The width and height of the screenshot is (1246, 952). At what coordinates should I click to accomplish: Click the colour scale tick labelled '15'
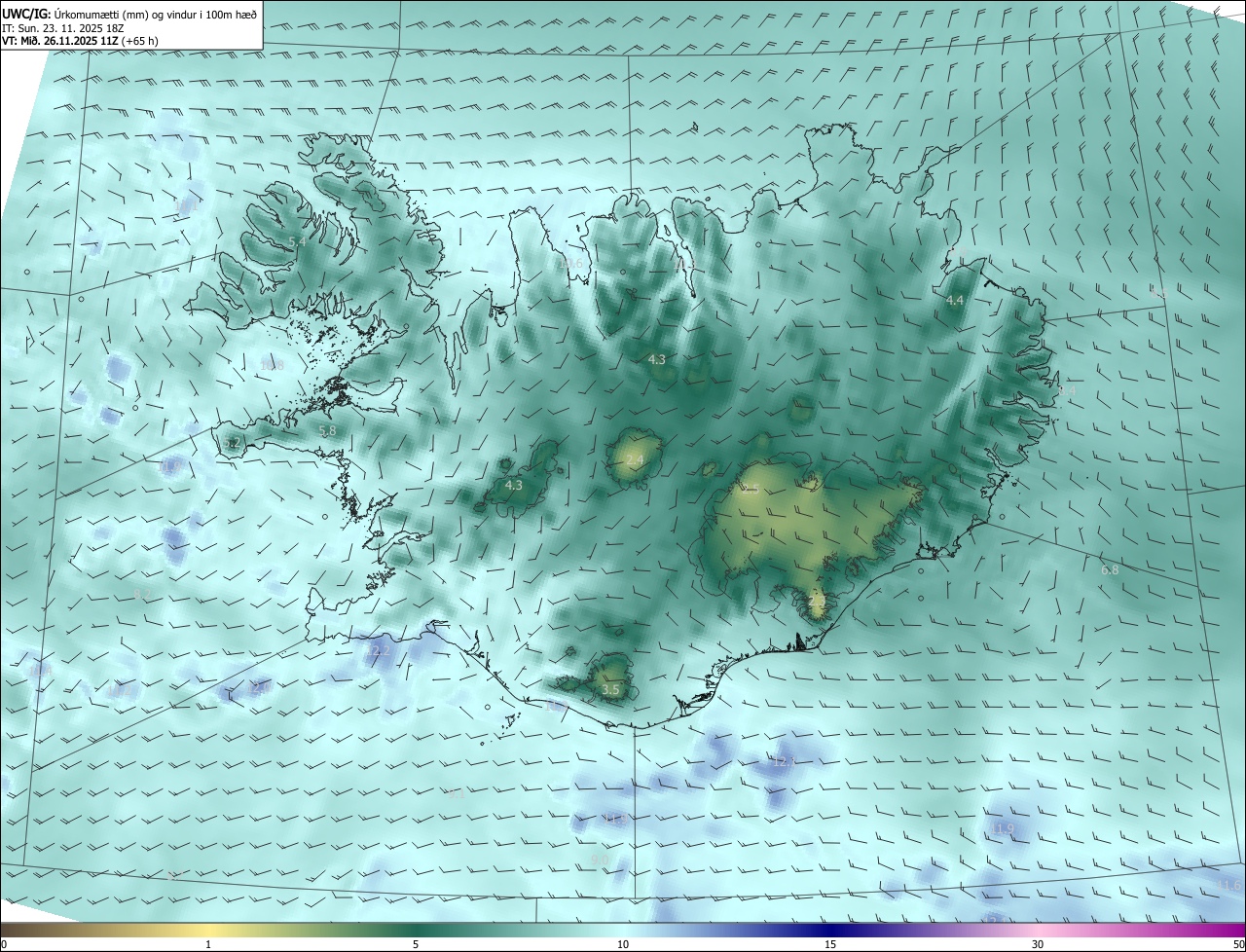pos(830,944)
